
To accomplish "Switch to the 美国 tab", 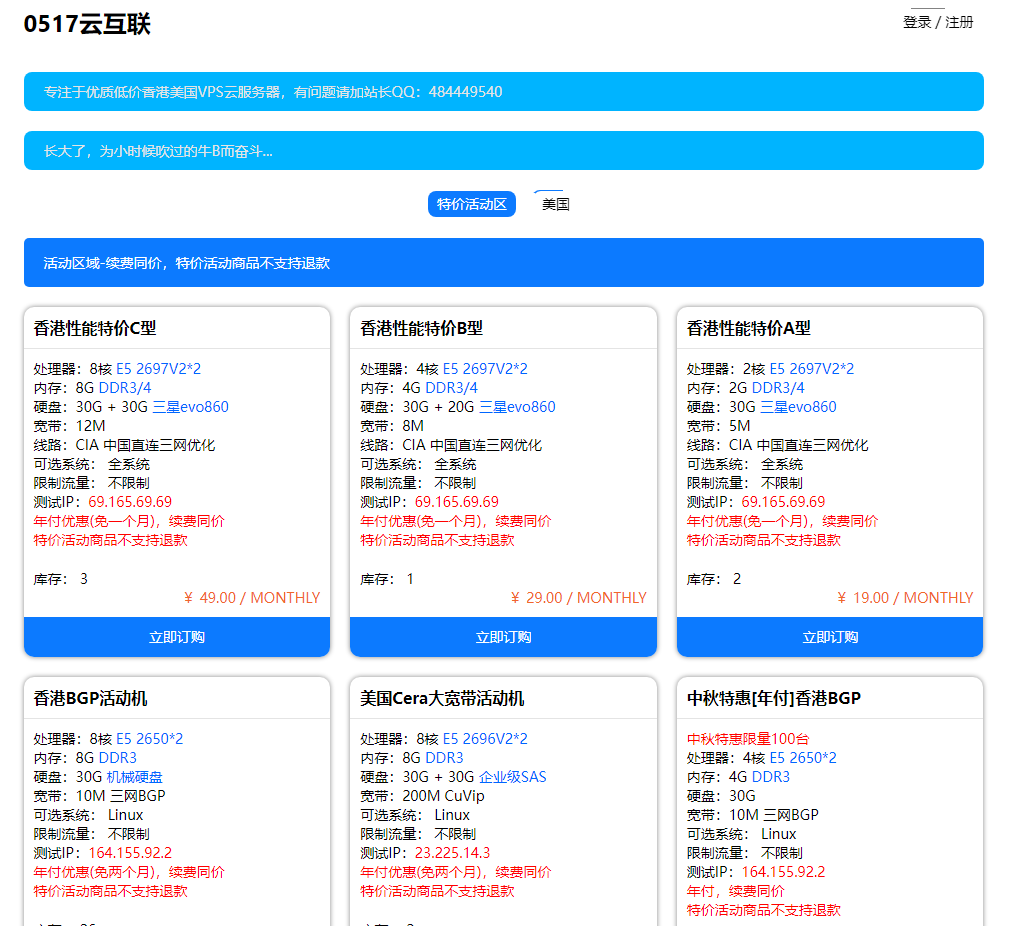I will [556, 204].
